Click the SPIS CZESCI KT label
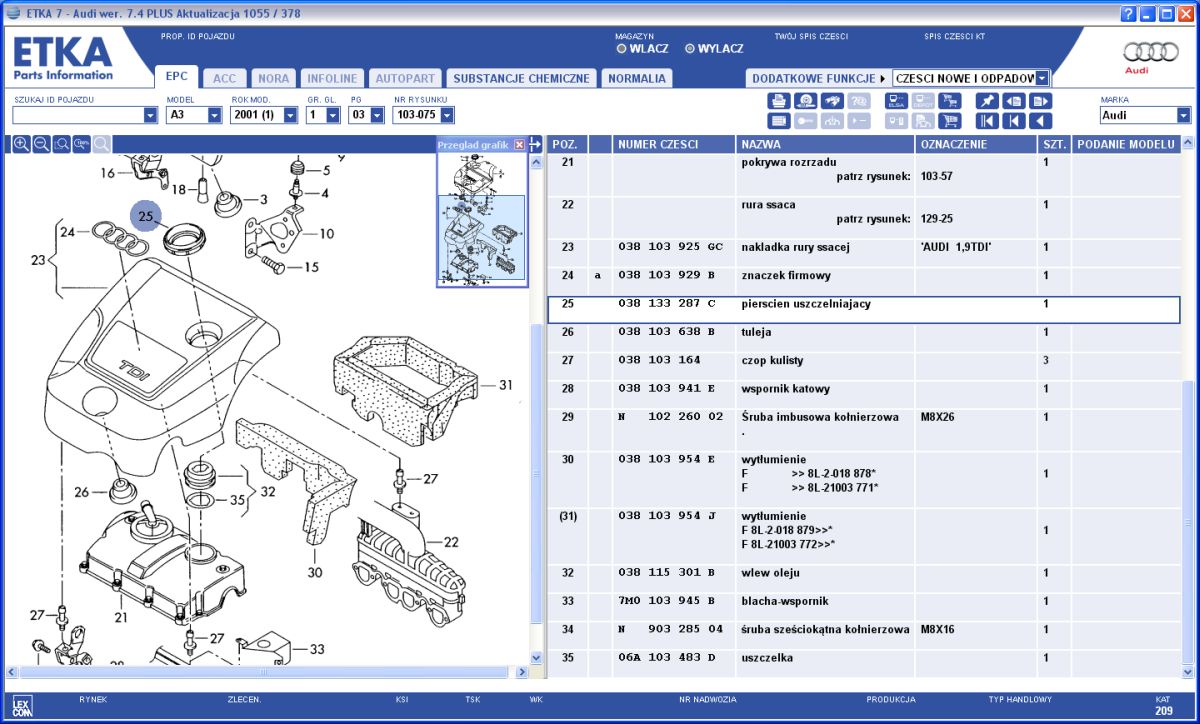1200x724 pixels. point(955,37)
